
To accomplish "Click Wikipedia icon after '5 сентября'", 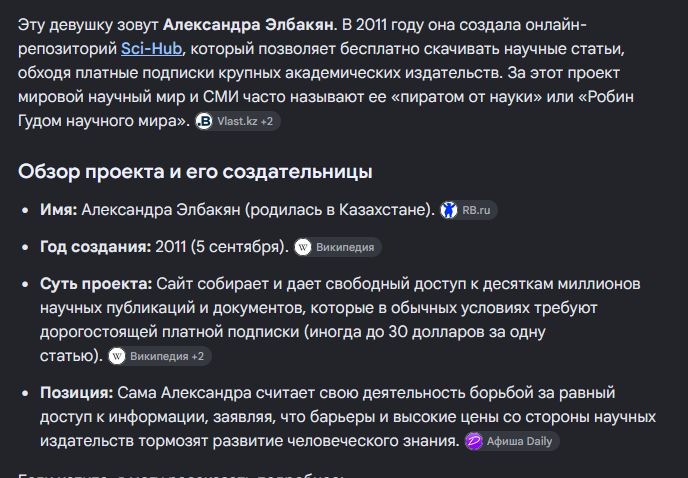I will pyautogui.click(x=303, y=247).
